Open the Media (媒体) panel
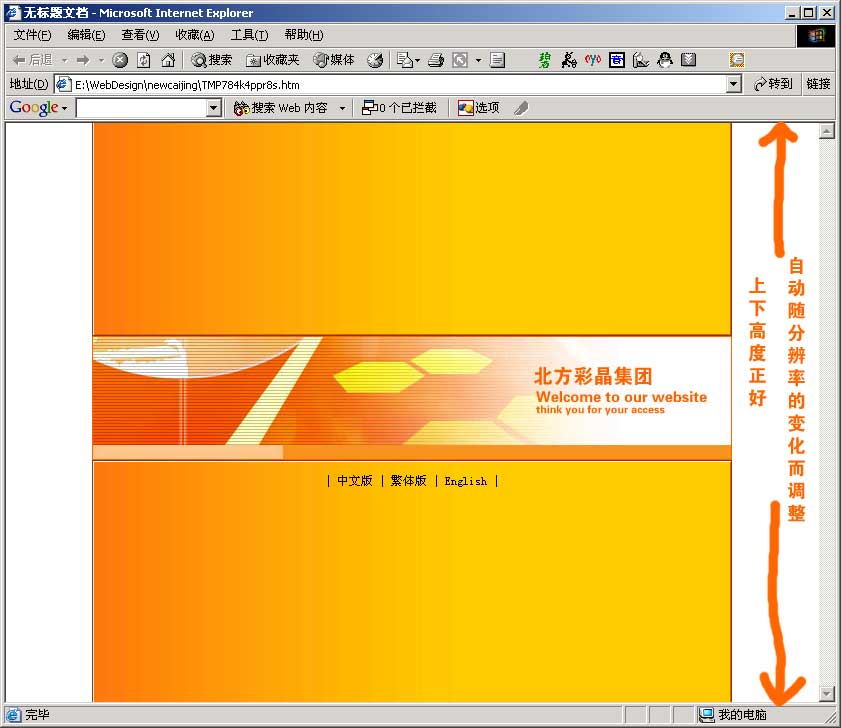 (334, 60)
